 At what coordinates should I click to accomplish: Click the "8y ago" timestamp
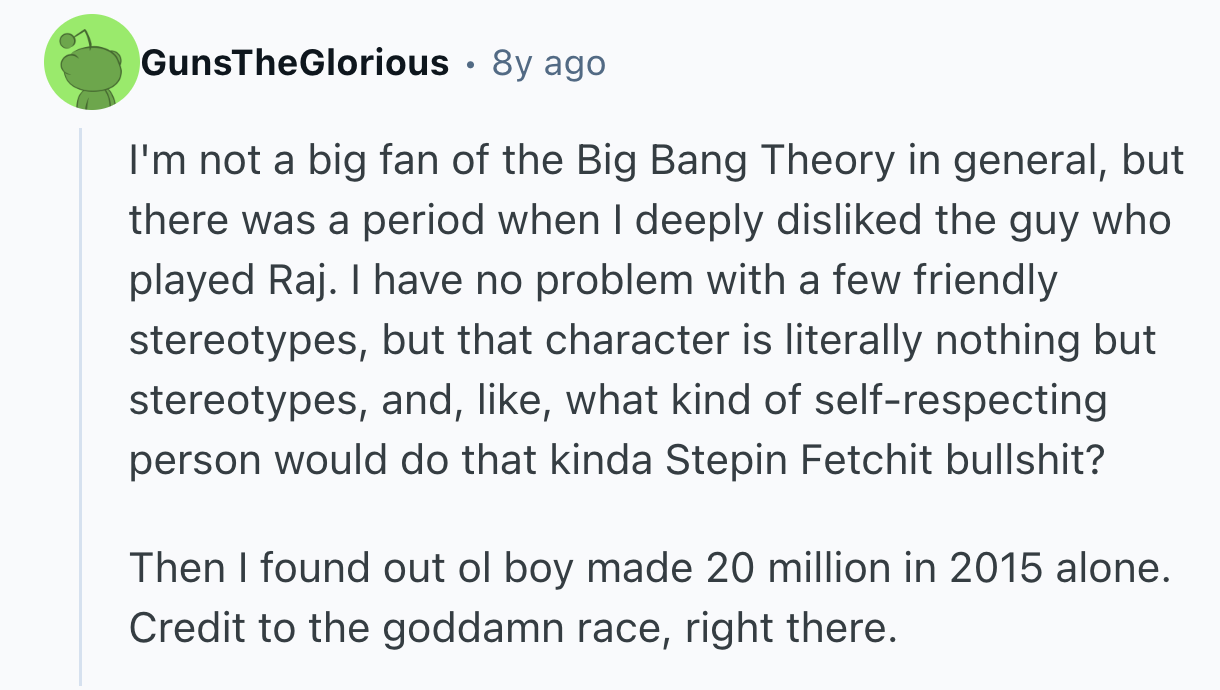549,64
